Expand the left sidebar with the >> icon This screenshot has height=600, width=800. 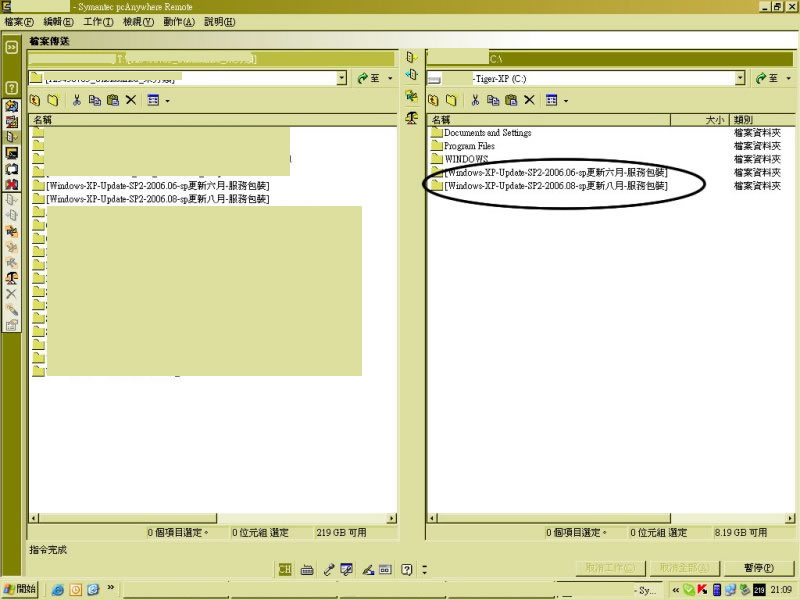click(x=11, y=47)
